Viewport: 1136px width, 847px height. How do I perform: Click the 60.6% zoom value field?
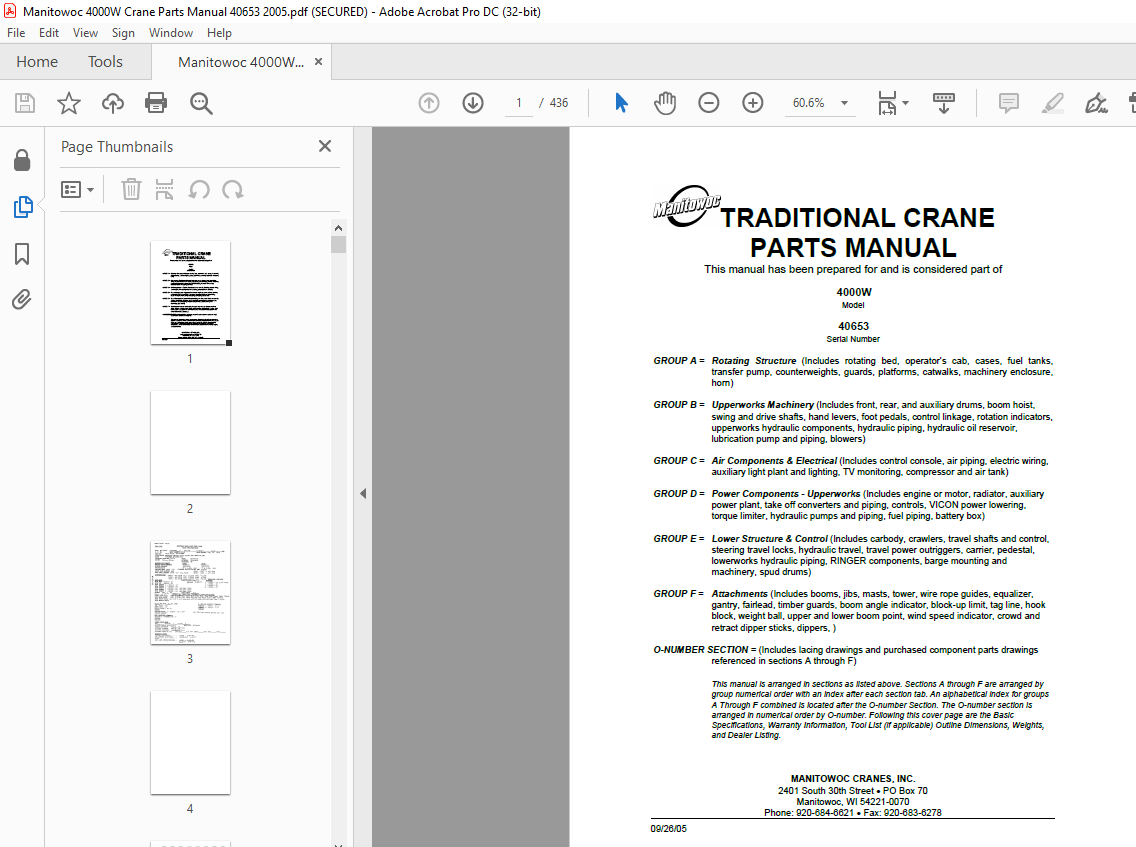809,103
